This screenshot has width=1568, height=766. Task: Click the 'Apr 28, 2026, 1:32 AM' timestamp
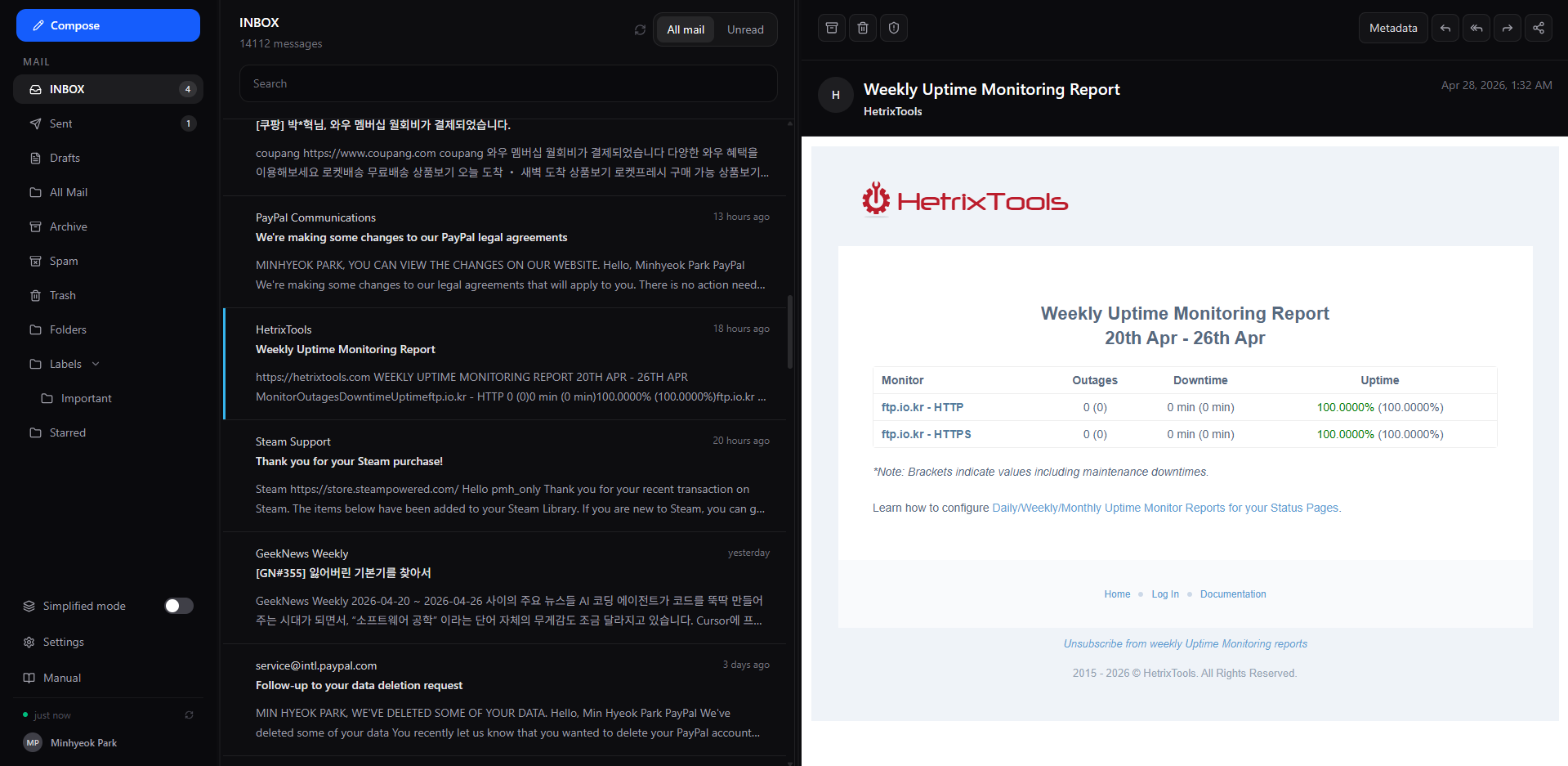pos(1497,85)
